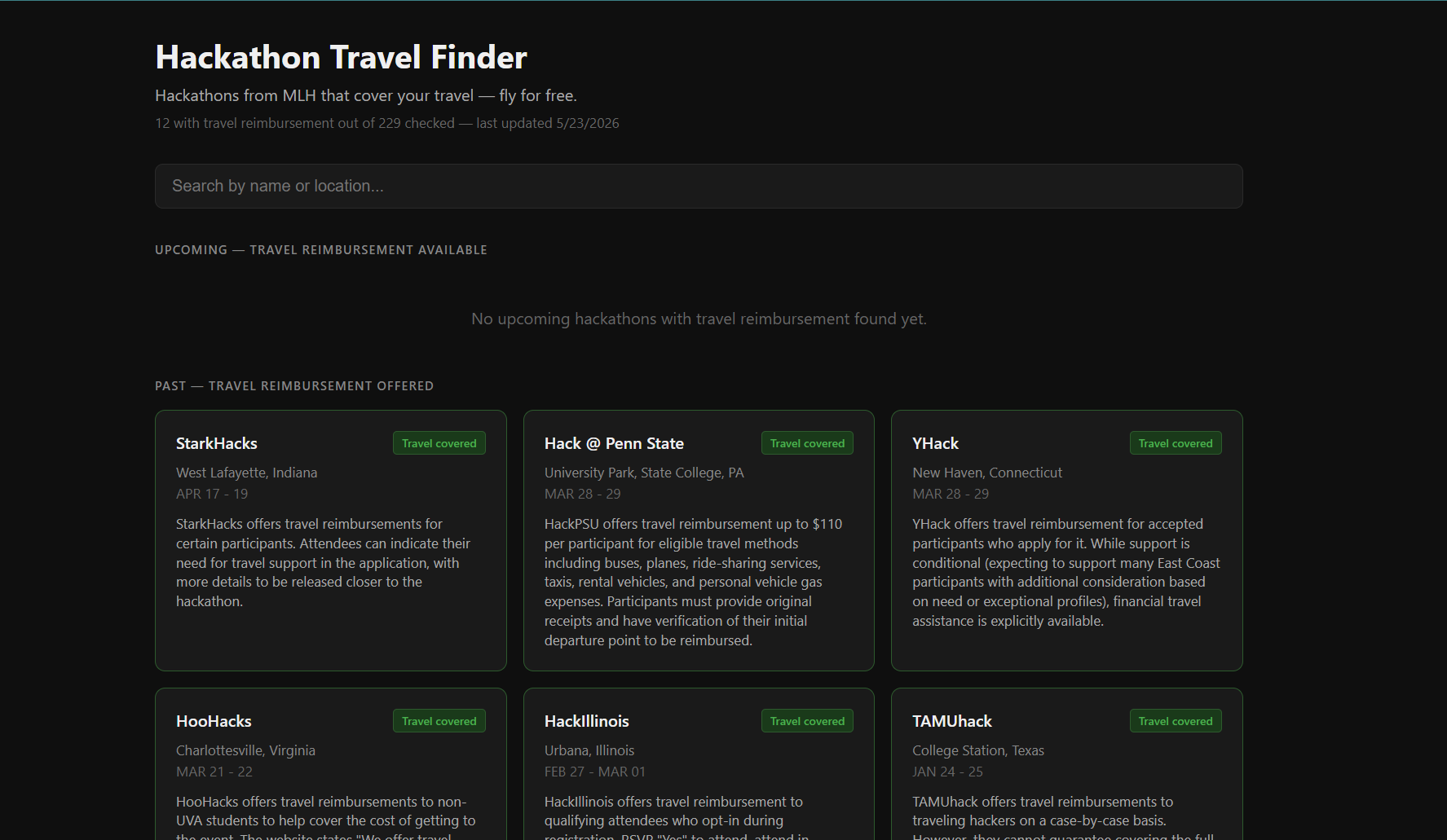The image size is (1447, 840).
Task: Click the search by name or location field
Action: tap(699, 186)
